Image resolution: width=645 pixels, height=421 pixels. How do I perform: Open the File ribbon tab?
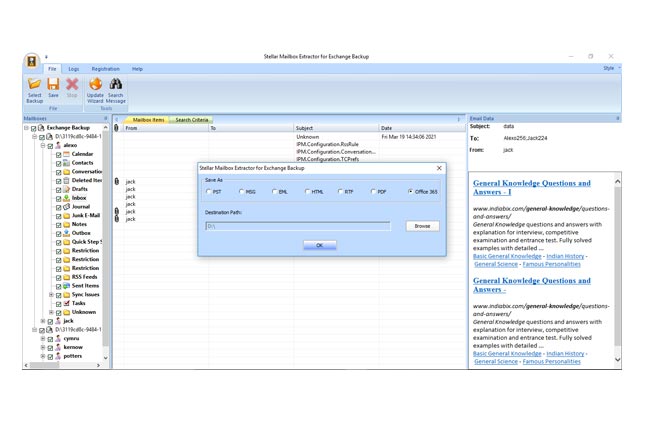point(52,69)
